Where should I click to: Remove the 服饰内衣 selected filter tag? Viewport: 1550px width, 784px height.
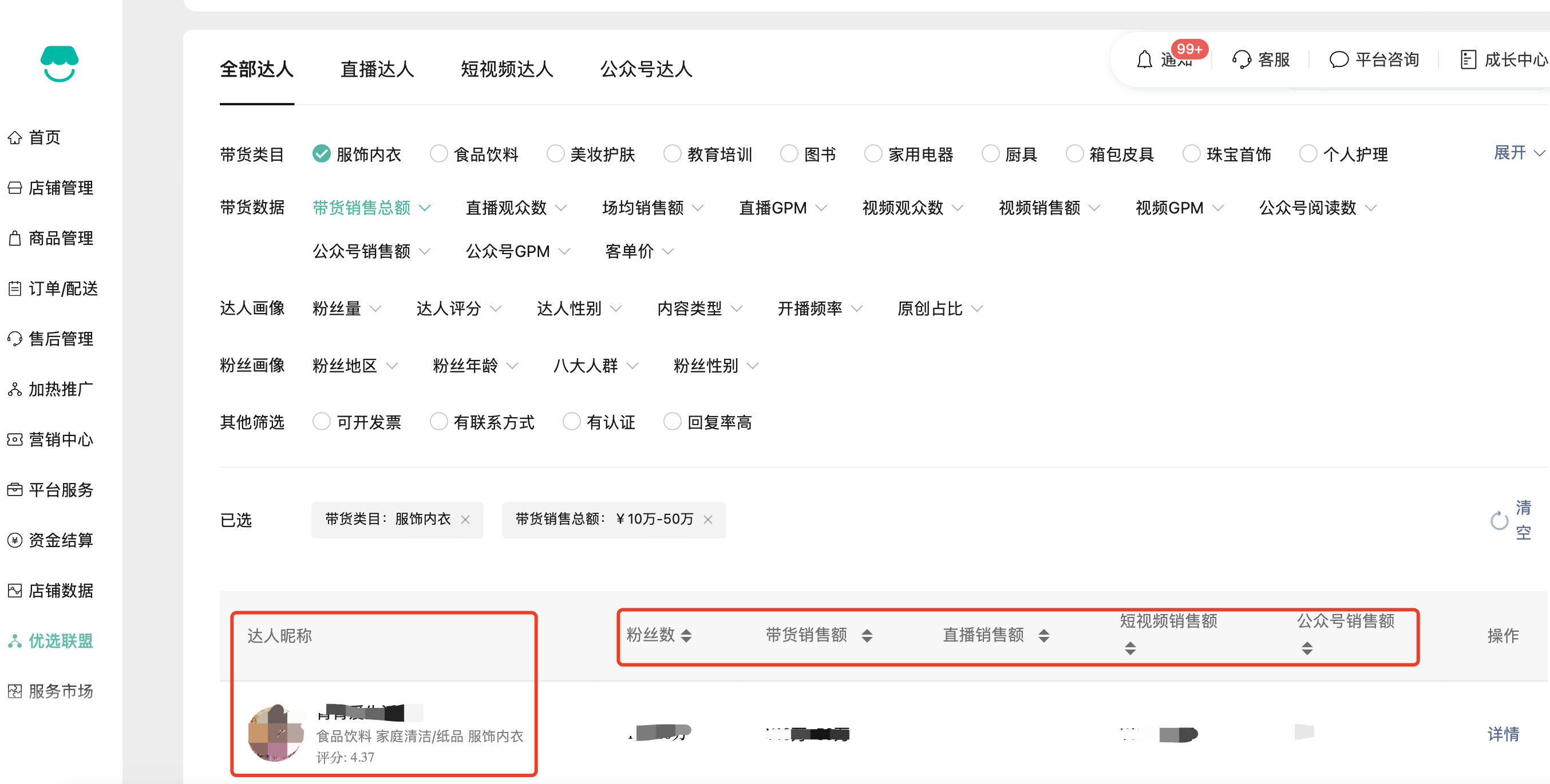tap(465, 519)
